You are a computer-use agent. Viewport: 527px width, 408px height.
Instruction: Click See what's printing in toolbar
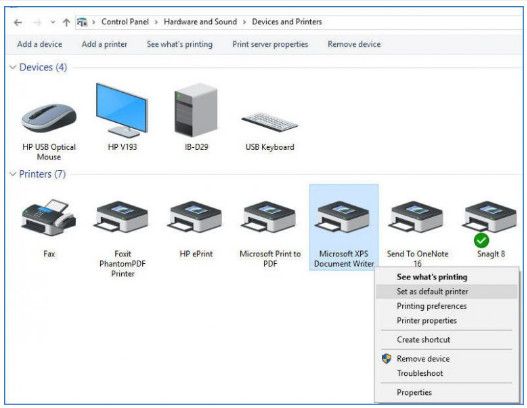click(179, 44)
